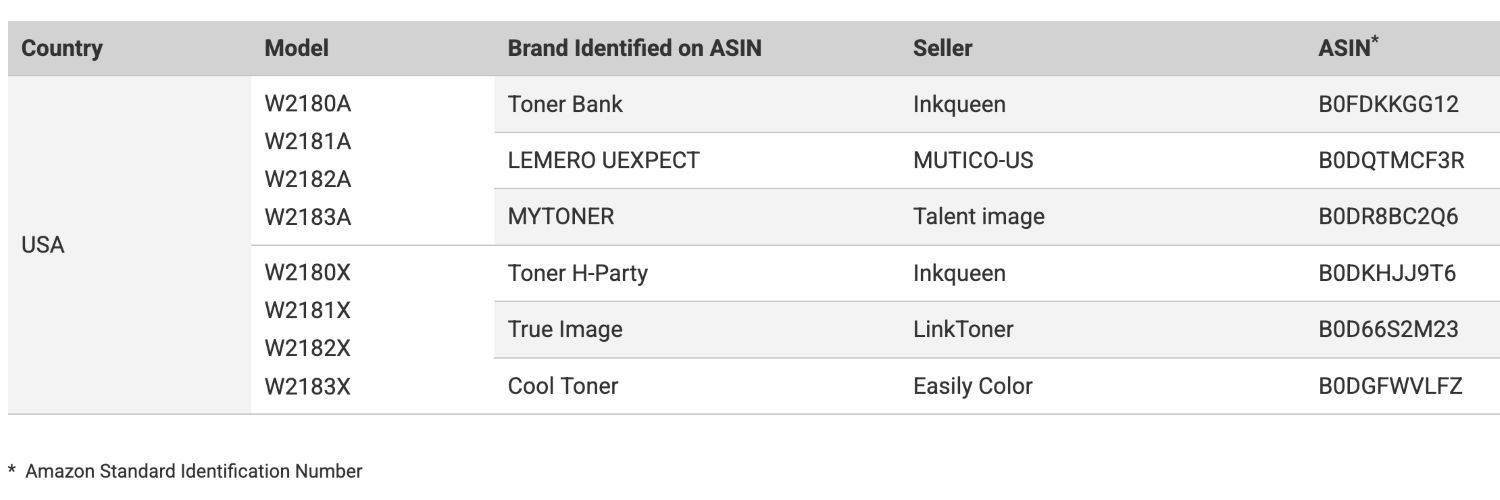Image resolution: width=1500 pixels, height=500 pixels.
Task: Click the Toner Bank brand cell
Action: tap(565, 104)
